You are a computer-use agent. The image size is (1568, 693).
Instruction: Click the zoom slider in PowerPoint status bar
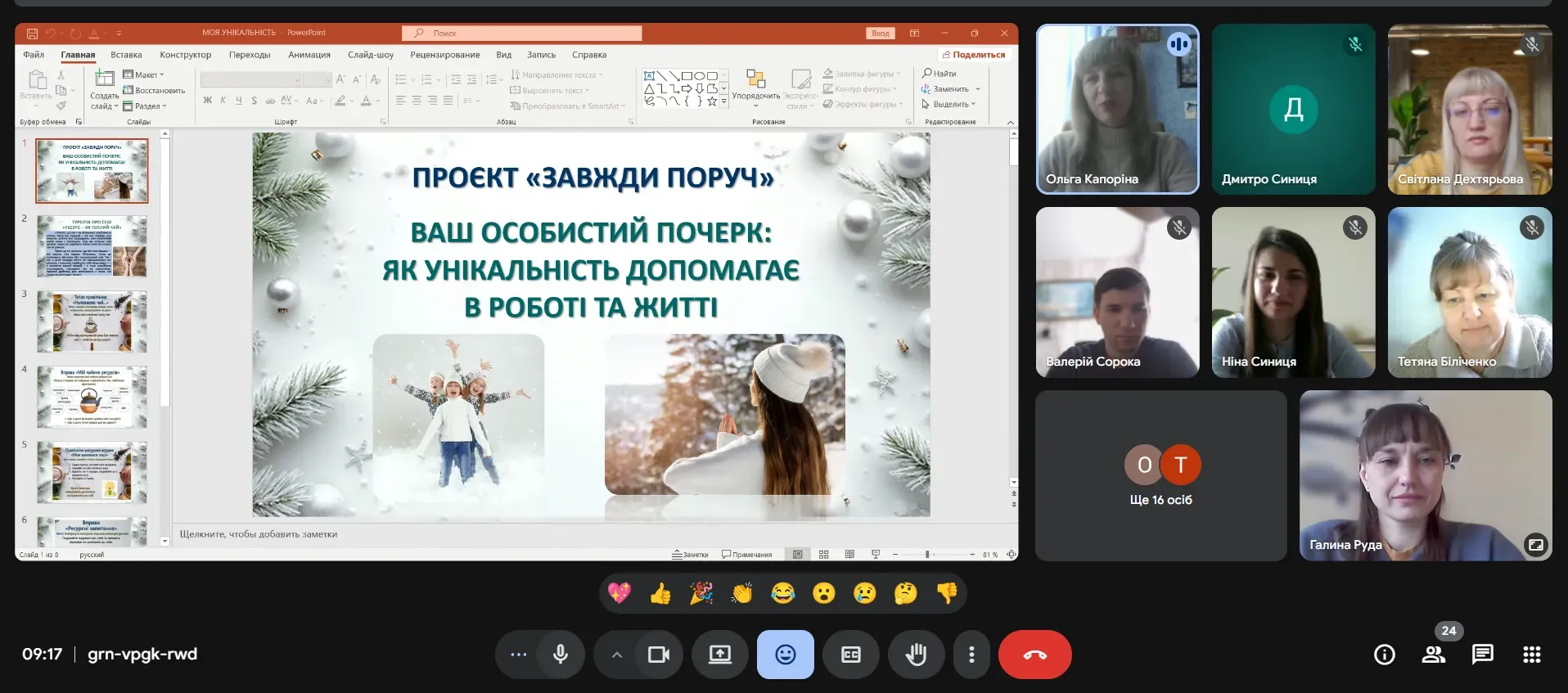tap(927, 555)
